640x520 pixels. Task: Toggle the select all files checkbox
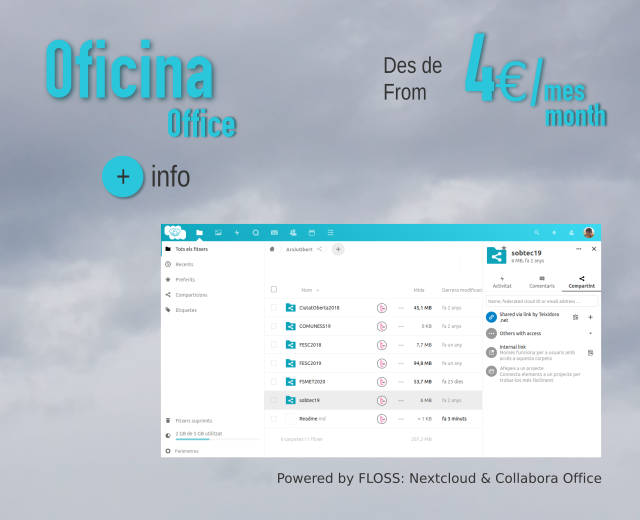[x=274, y=289]
